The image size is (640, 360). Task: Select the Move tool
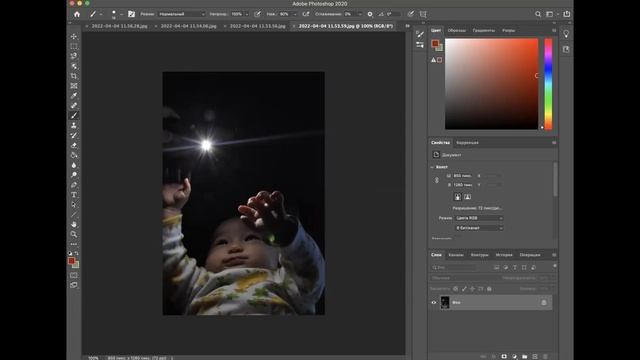click(x=74, y=36)
